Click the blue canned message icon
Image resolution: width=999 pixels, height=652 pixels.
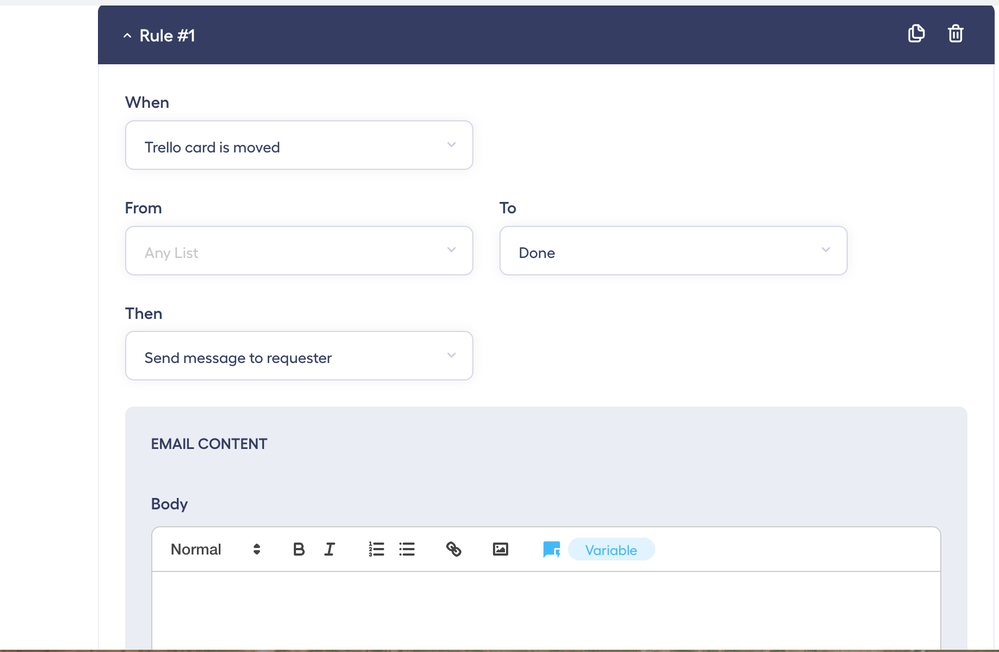[552, 549]
